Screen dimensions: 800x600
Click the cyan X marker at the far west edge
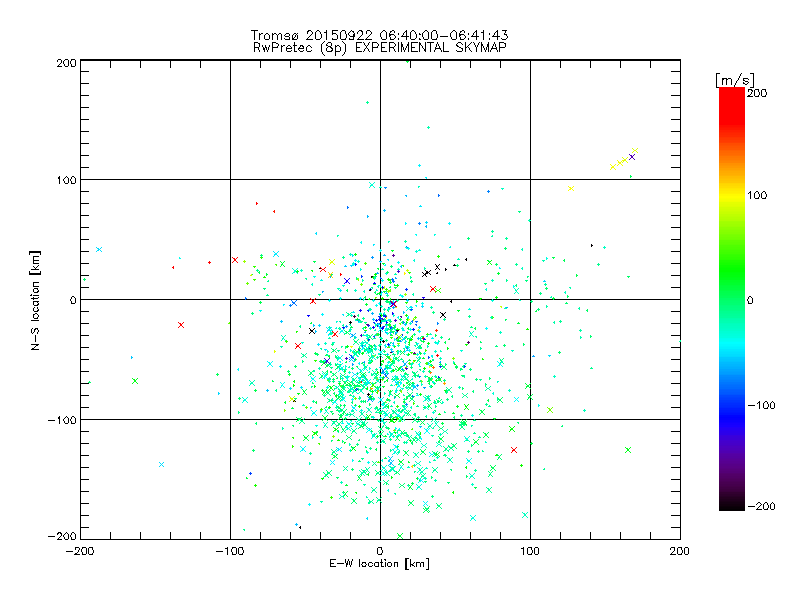coord(99,249)
